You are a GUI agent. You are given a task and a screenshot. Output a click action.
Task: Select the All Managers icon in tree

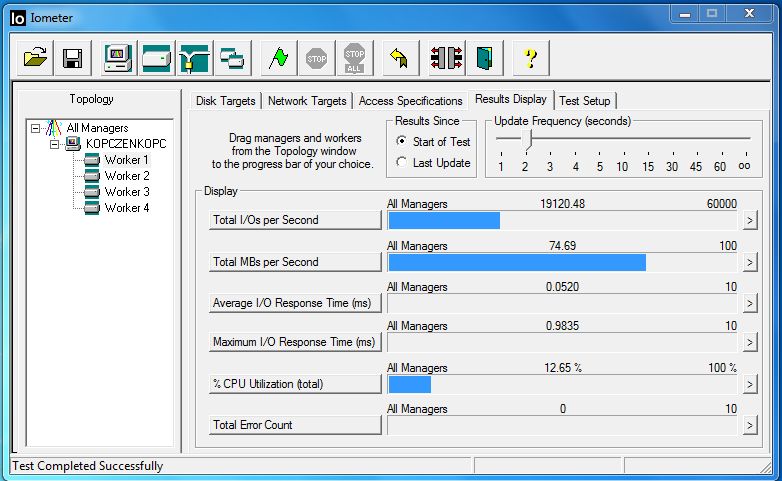54,128
